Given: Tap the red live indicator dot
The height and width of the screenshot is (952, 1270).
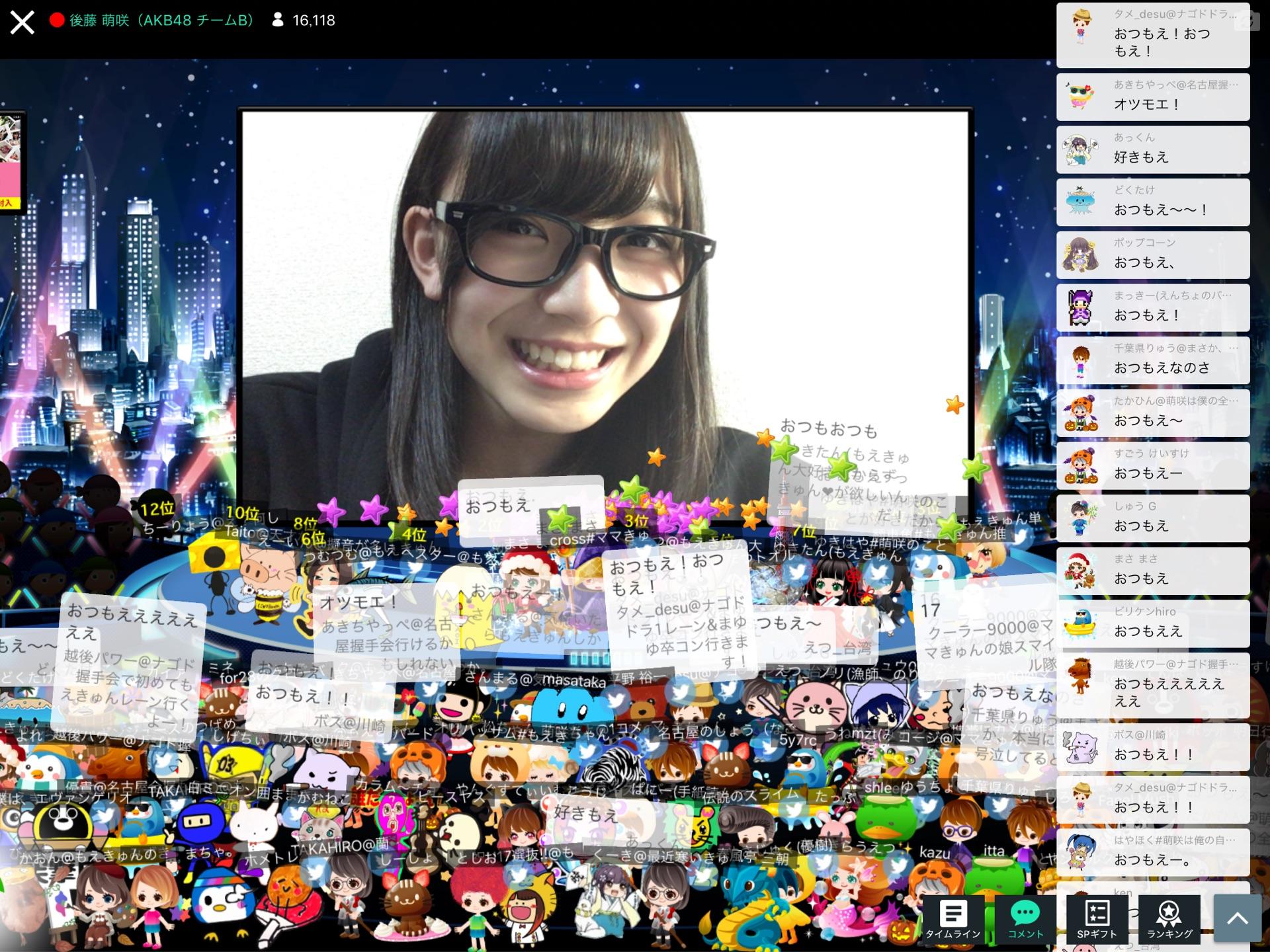Looking at the screenshot, I should point(57,20).
